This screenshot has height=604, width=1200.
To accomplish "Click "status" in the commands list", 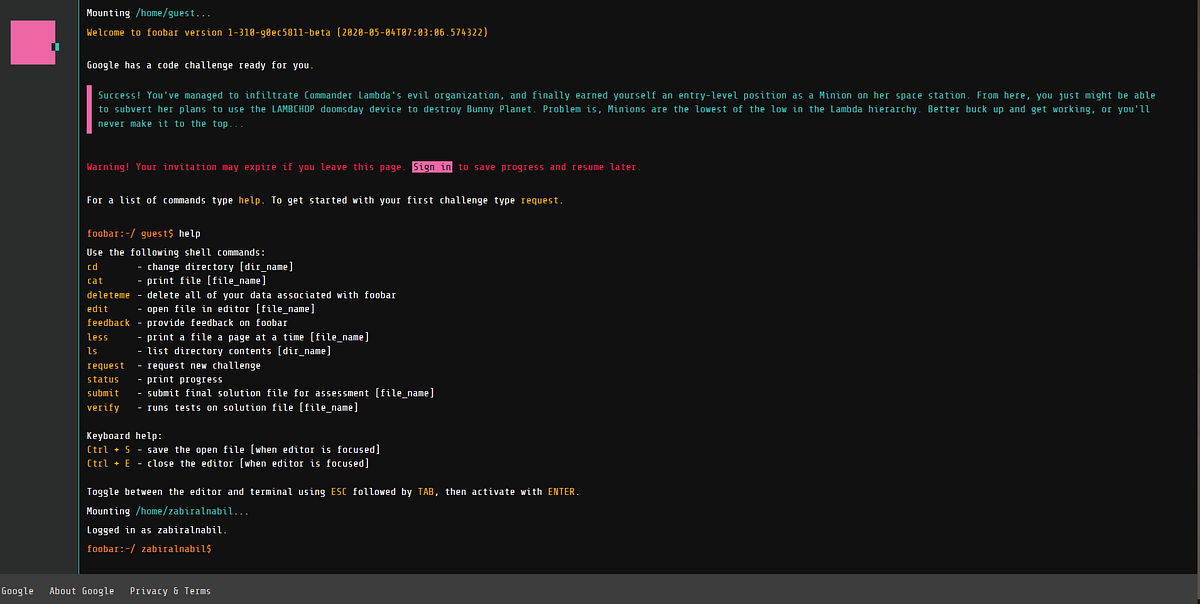I will tap(102, 378).
